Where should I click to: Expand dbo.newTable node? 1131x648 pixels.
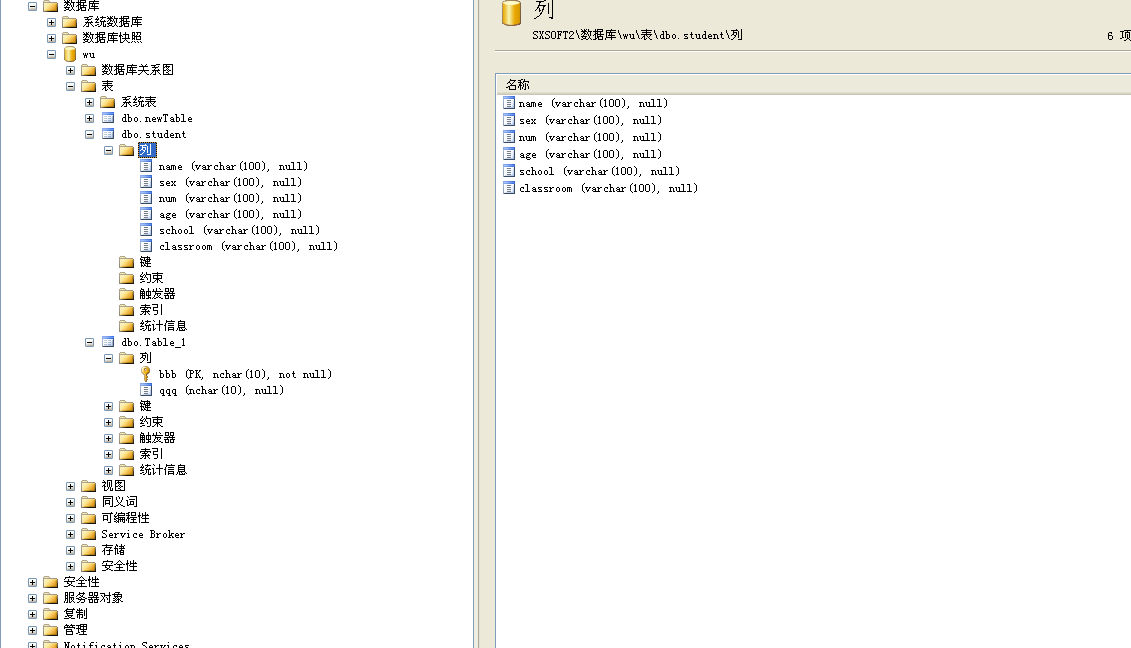(x=89, y=118)
